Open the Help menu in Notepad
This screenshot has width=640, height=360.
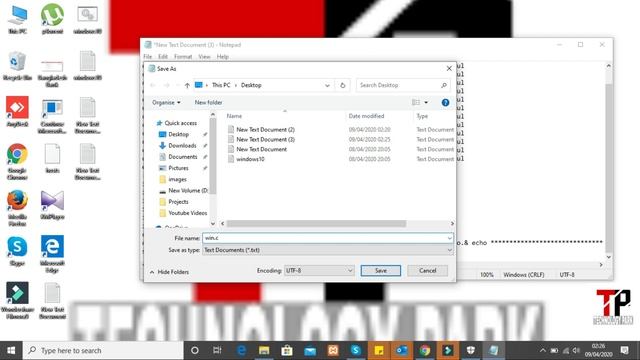click(x=222, y=57)
